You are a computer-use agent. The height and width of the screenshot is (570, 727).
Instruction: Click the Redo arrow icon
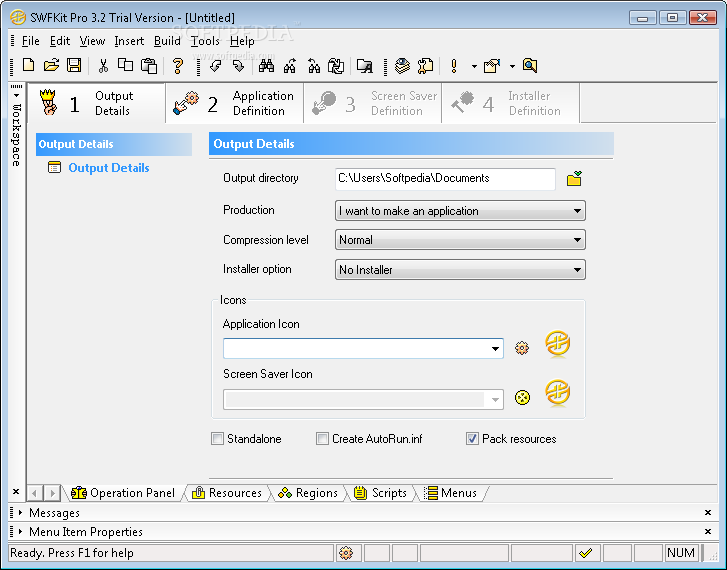238,66
